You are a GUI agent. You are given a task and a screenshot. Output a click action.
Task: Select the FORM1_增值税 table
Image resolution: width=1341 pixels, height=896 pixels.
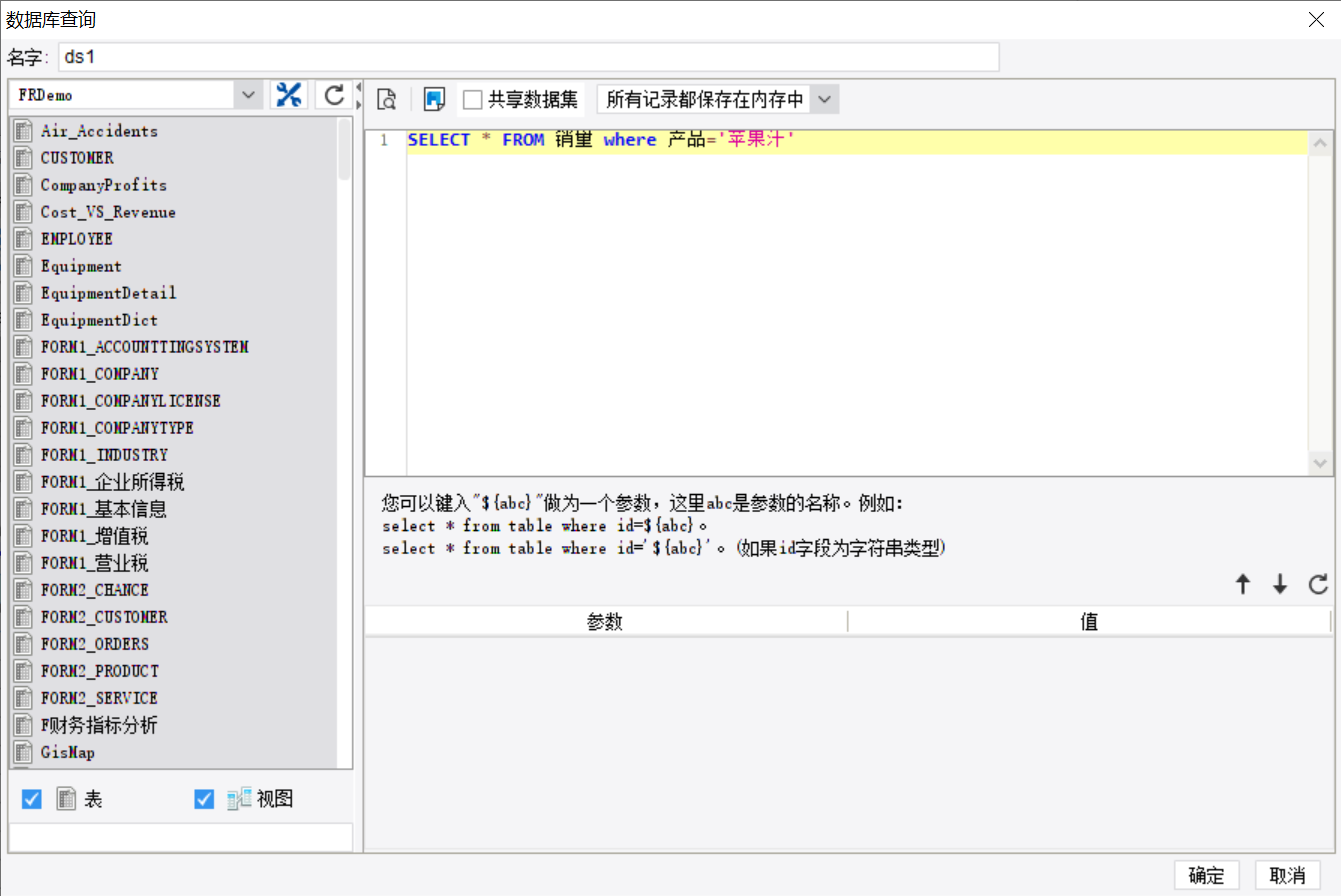174,536
